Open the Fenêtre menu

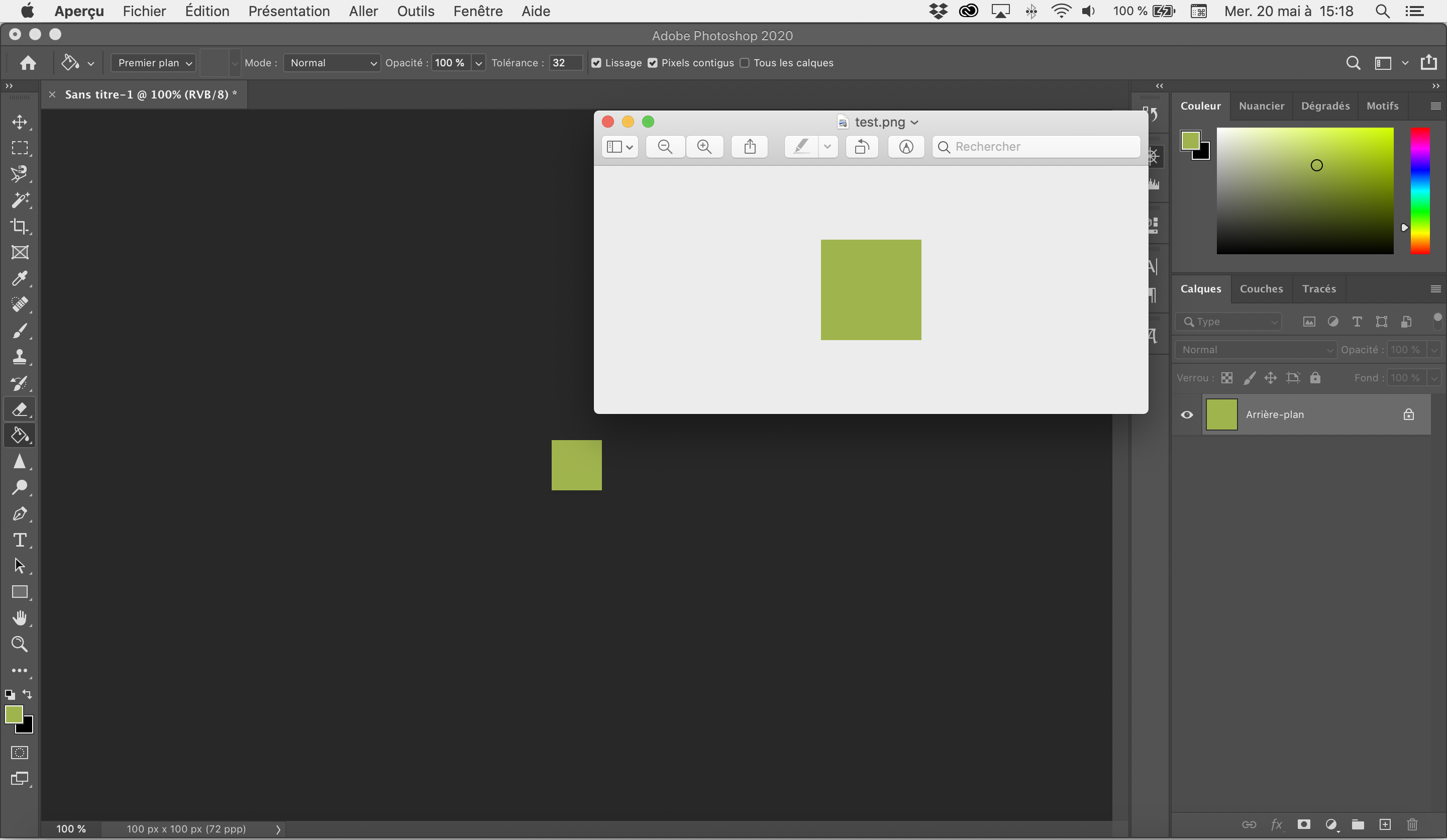point(478,11)
